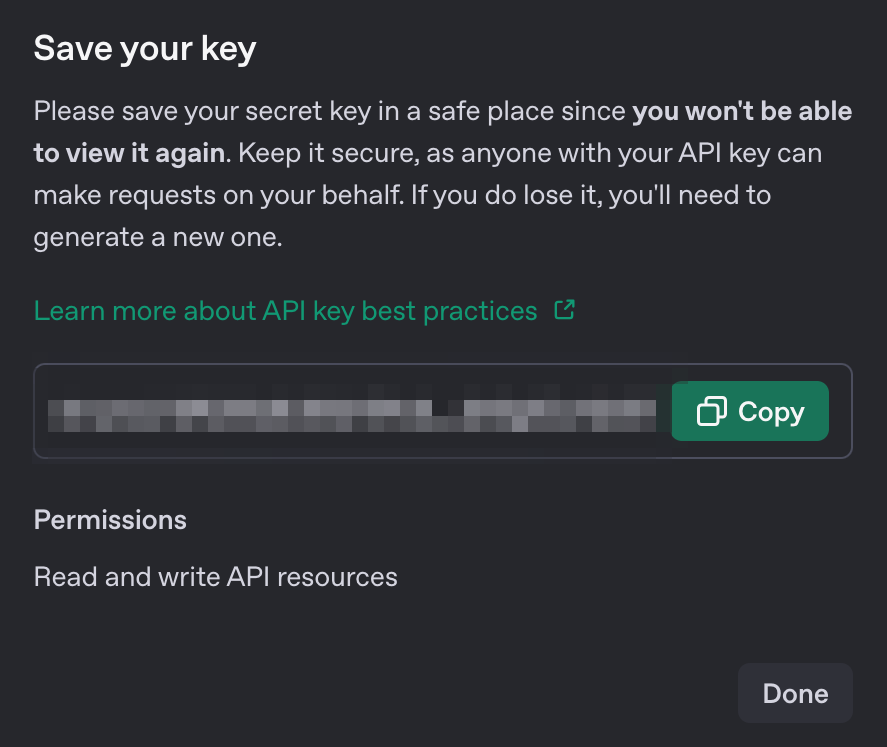Image resolution: width=887 pixels, height=747 pixels.
Task: Click the Save your key dialog title
Action: 144,47
